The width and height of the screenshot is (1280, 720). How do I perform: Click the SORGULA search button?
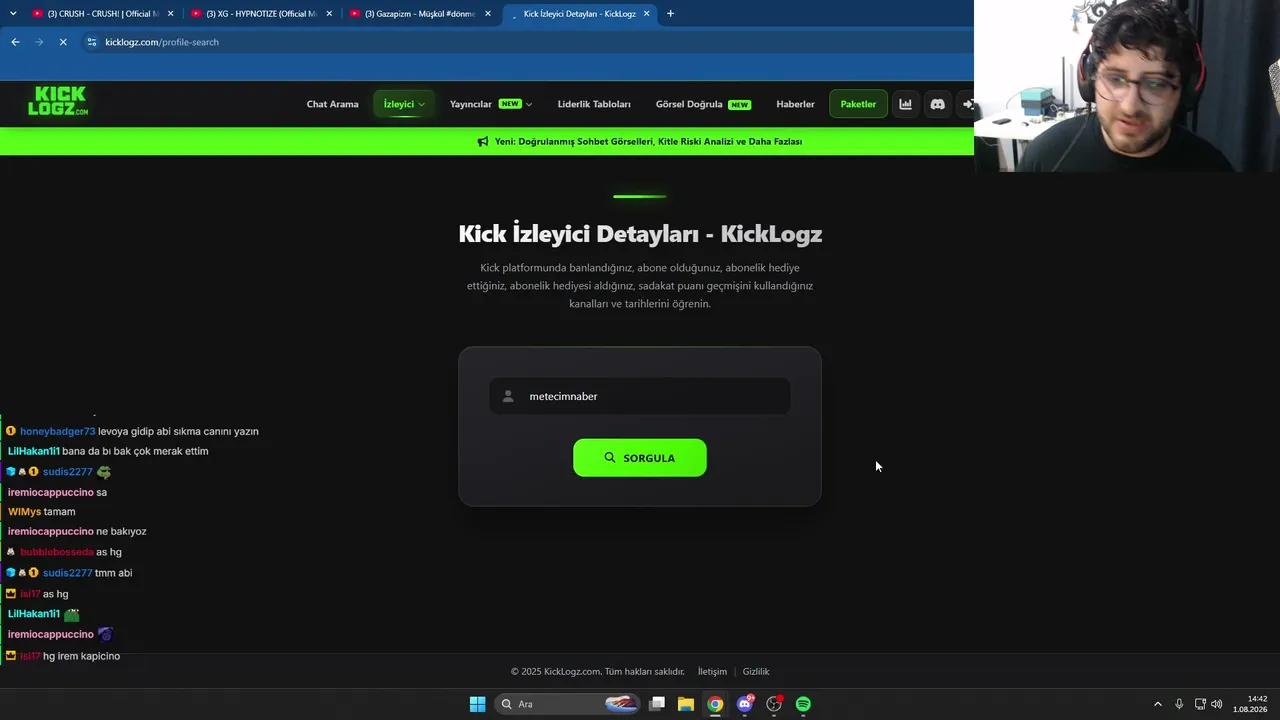(x=640, y=458)
